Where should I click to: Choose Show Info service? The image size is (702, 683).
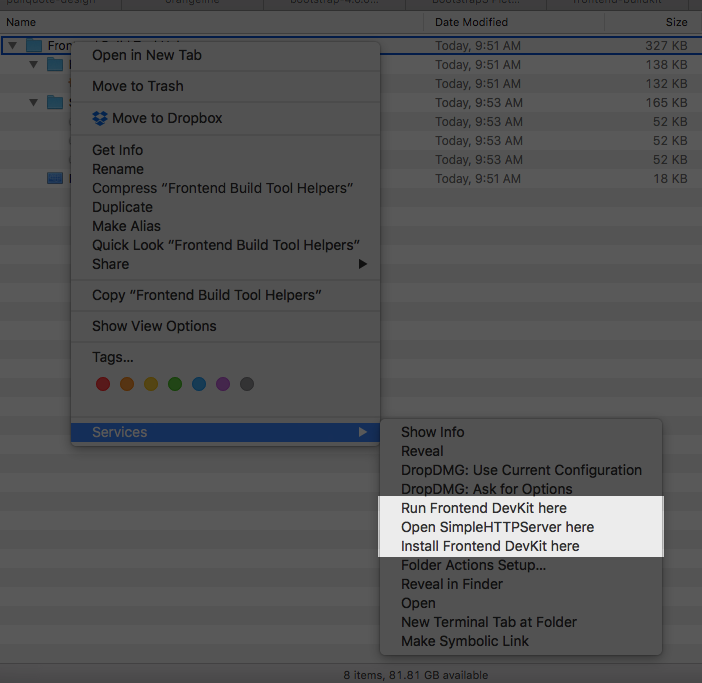click(x=521, y=432)
